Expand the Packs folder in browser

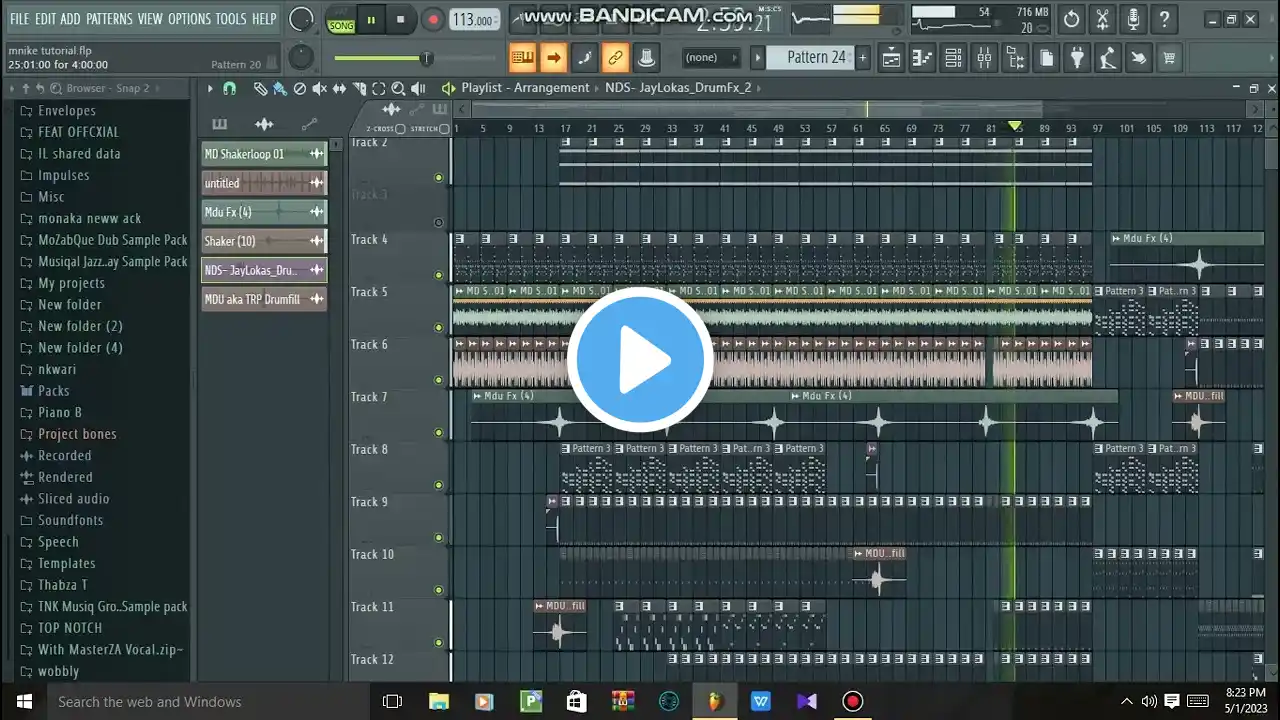(53, 391)
